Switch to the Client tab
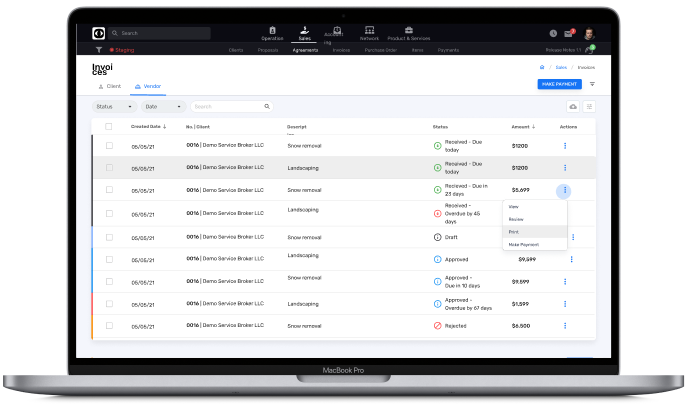 [109, 87]
